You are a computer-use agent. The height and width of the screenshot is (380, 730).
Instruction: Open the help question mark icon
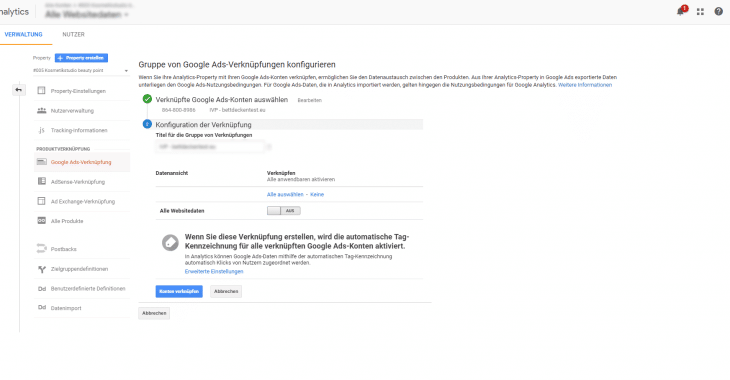(718, 12)
